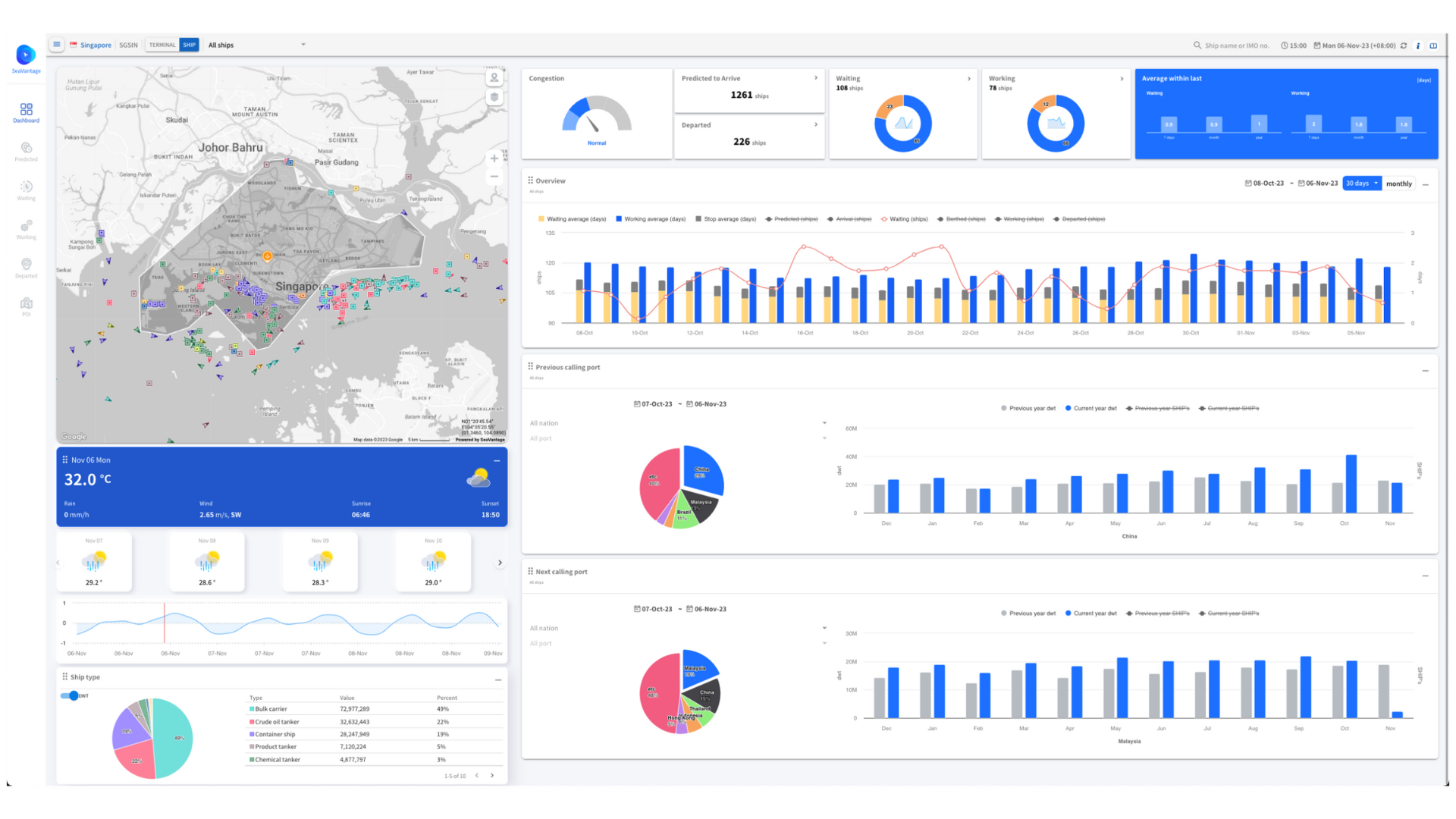Click the hamburger menu icon
Image resolution: width=1456 pixels, height=819 pixels.
point(57,45)
